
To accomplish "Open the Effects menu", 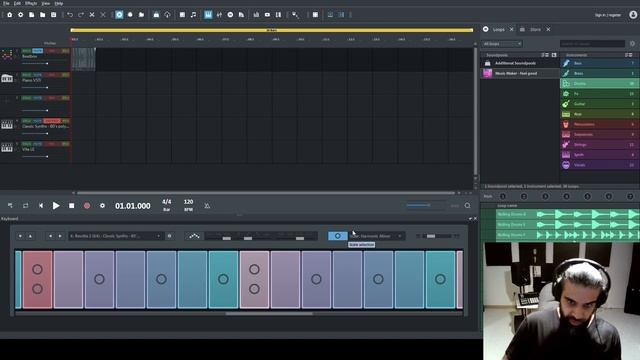I will [31, 3].
